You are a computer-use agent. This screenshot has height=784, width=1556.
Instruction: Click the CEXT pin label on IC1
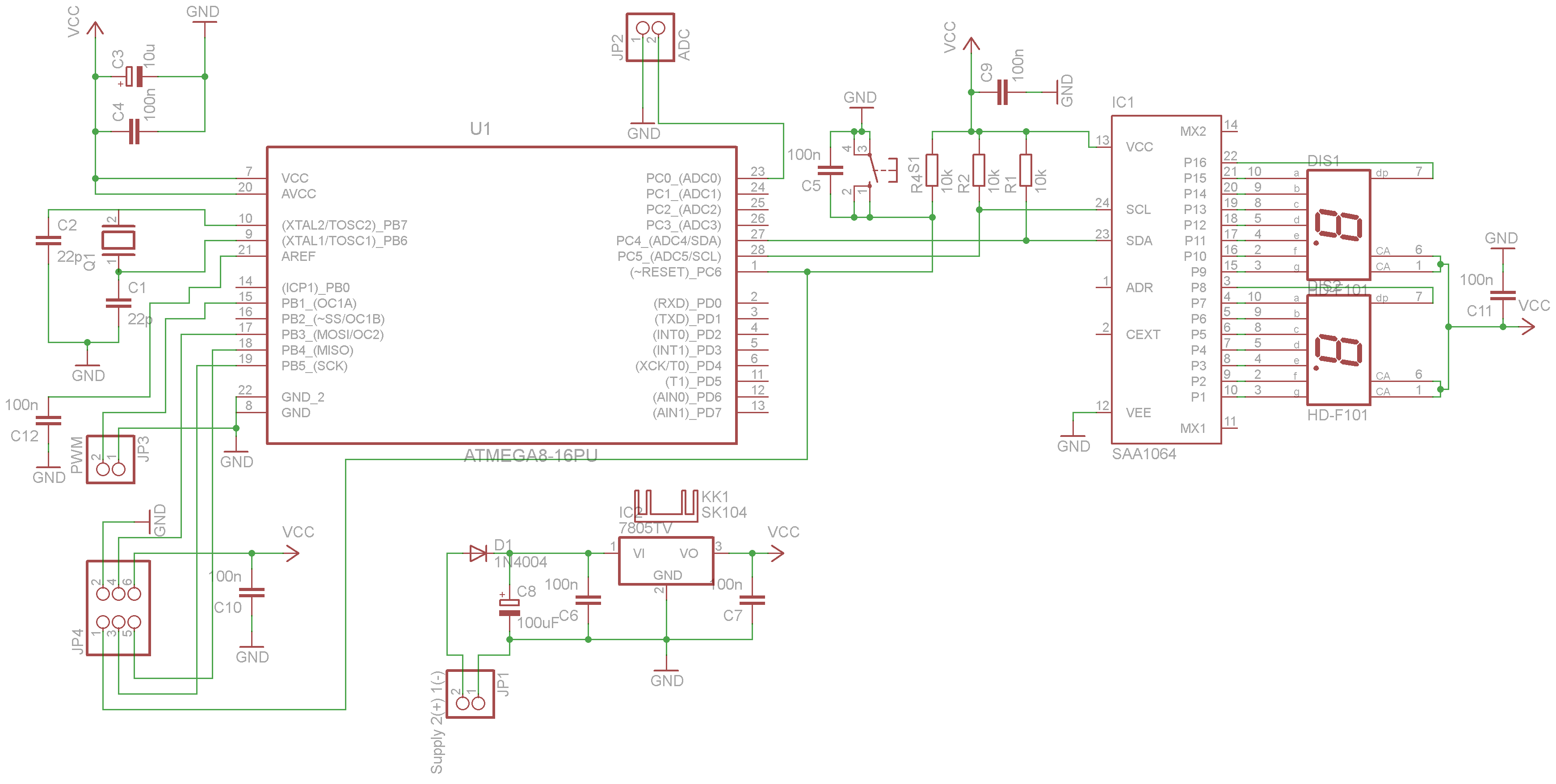coord(1143,335)
